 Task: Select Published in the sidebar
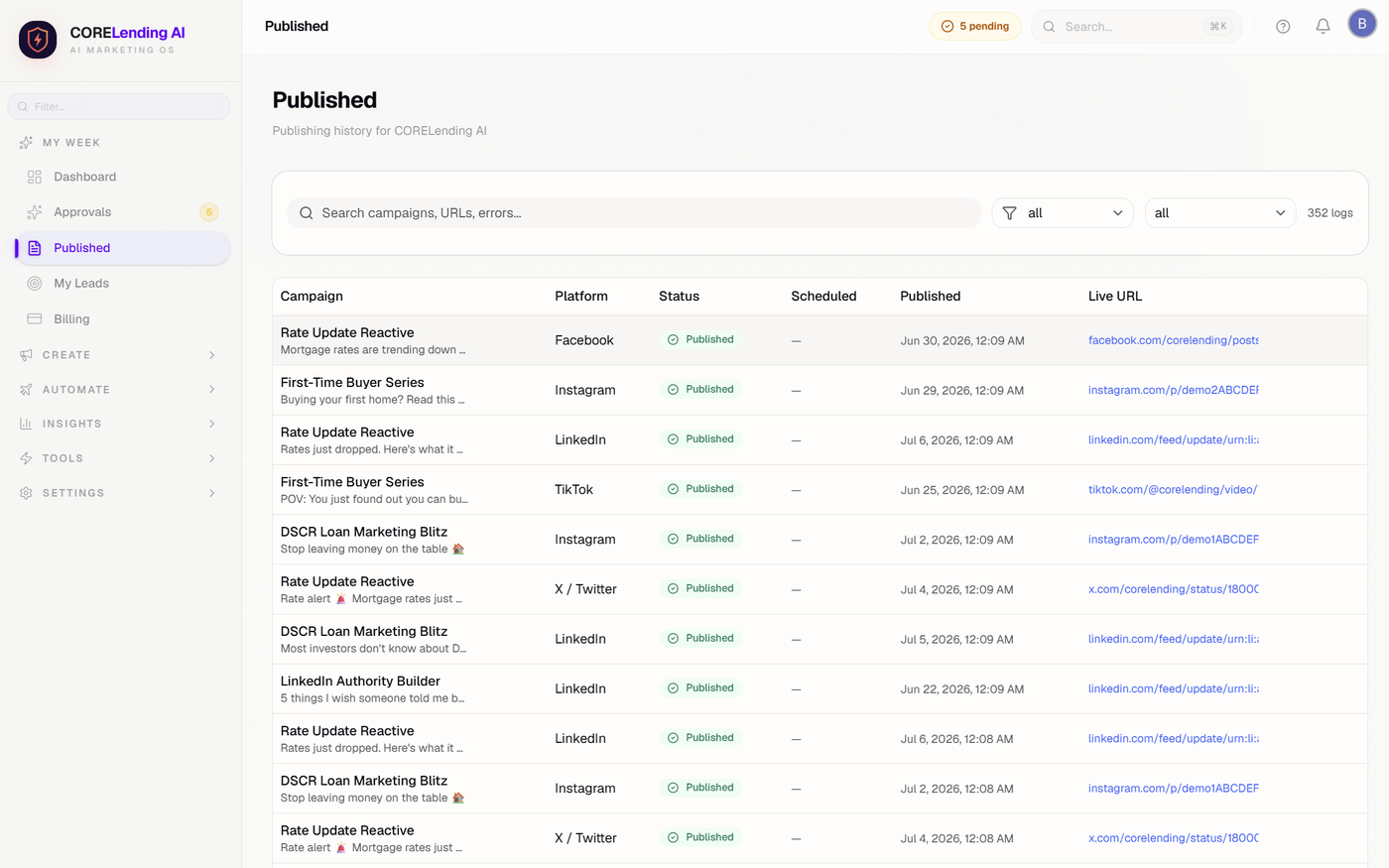point(123,248)
